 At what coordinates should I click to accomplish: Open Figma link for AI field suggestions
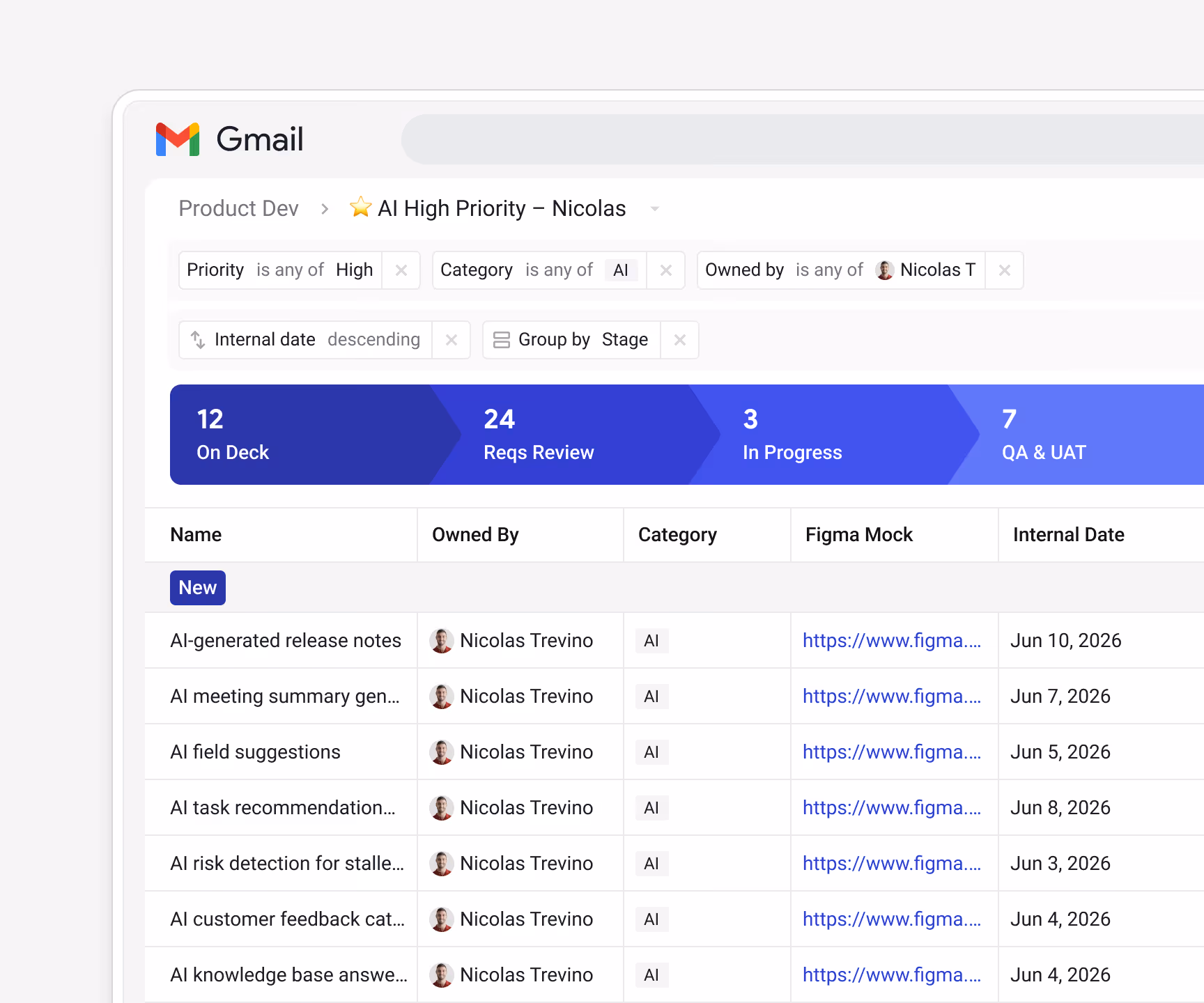892,752
